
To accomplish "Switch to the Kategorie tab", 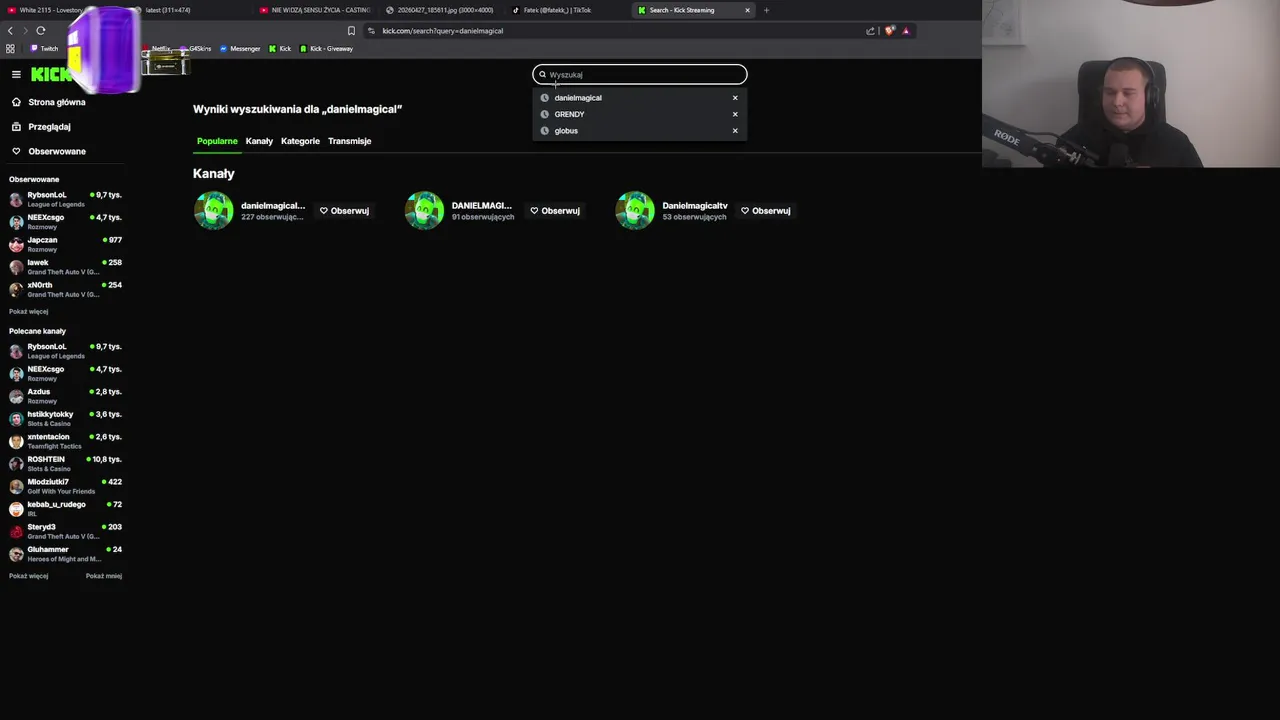I will pyautogui.click(x=300, y=141).
